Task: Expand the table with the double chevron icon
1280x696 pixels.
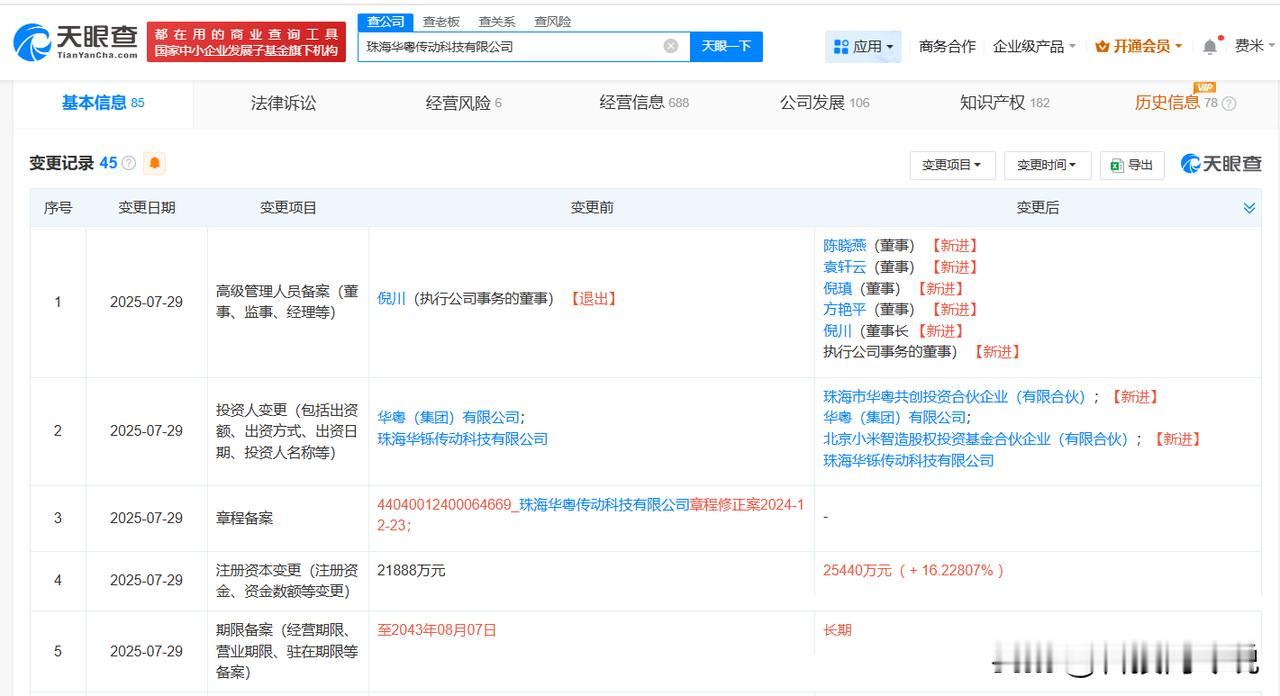Action: (1249, 208)
